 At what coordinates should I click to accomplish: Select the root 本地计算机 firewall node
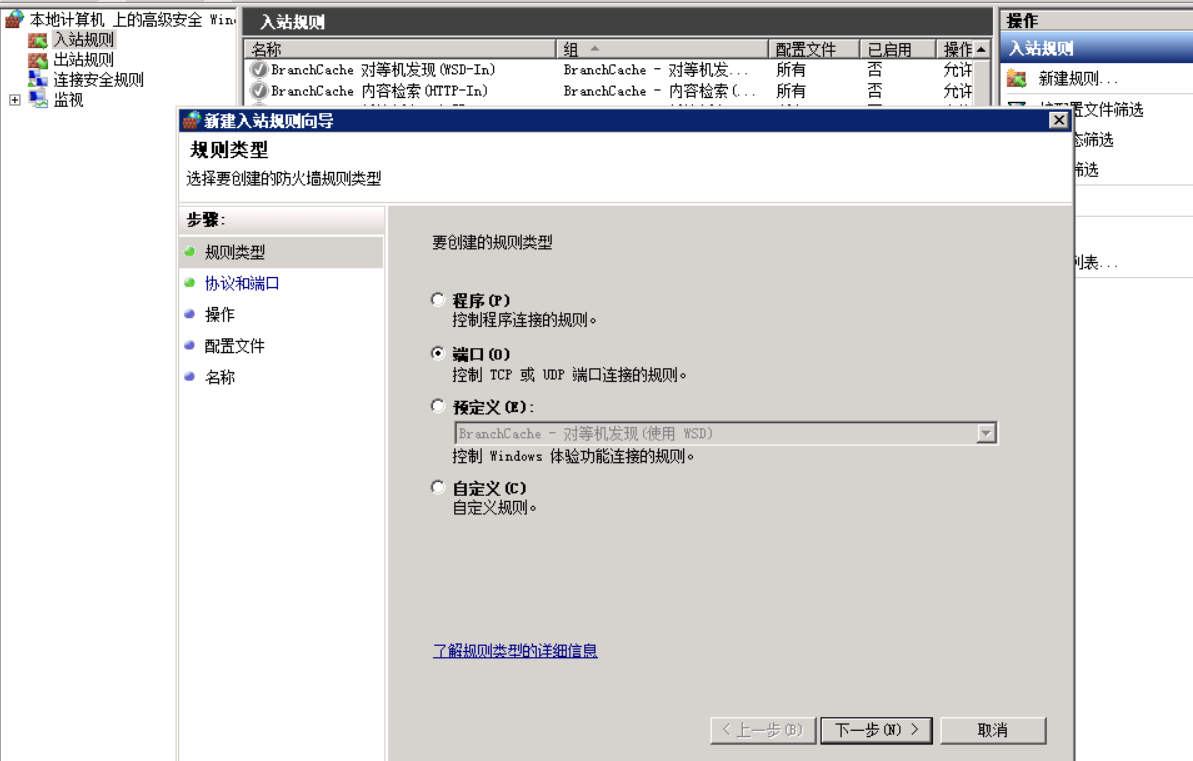132,19
